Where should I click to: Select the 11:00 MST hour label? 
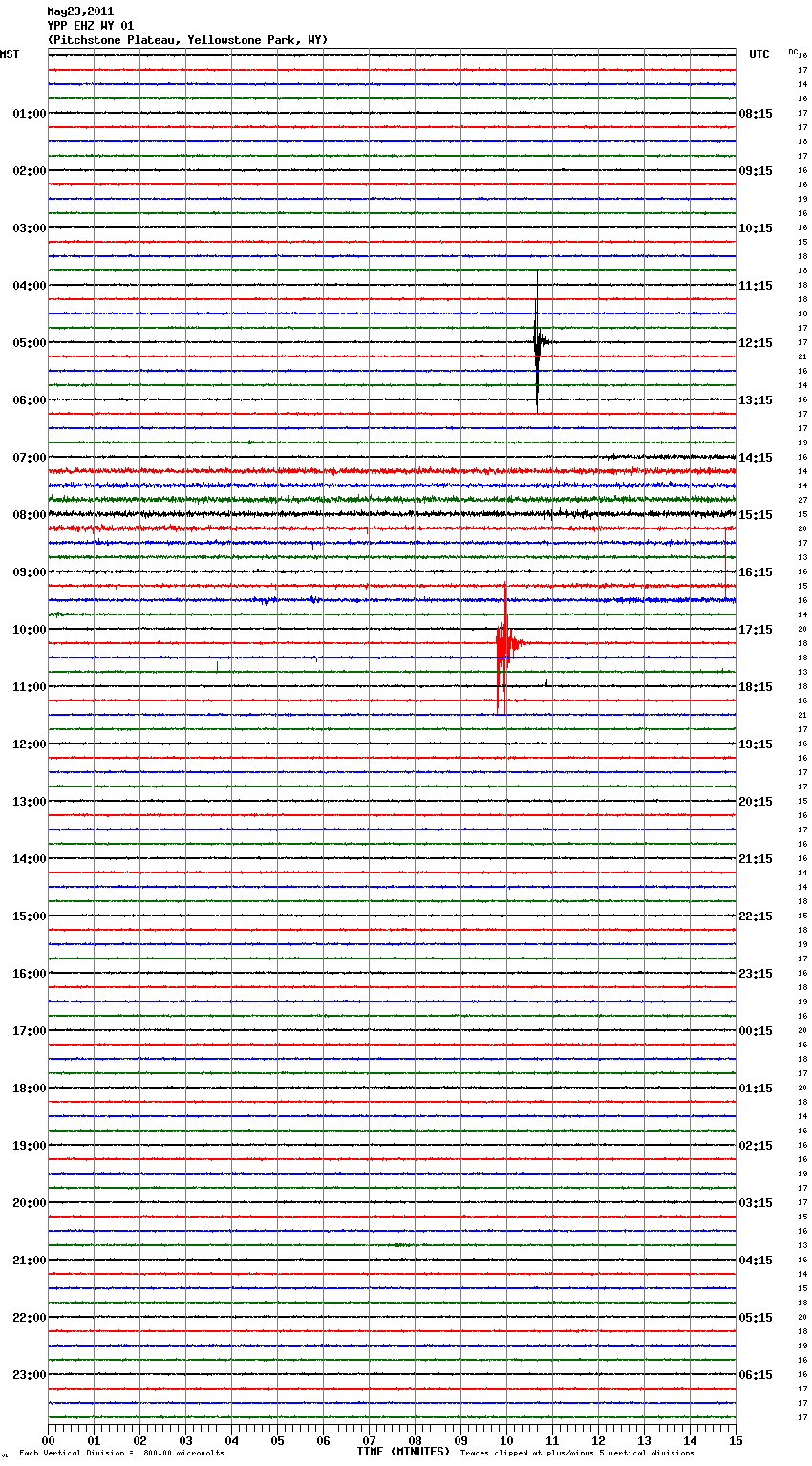[29, 687]
